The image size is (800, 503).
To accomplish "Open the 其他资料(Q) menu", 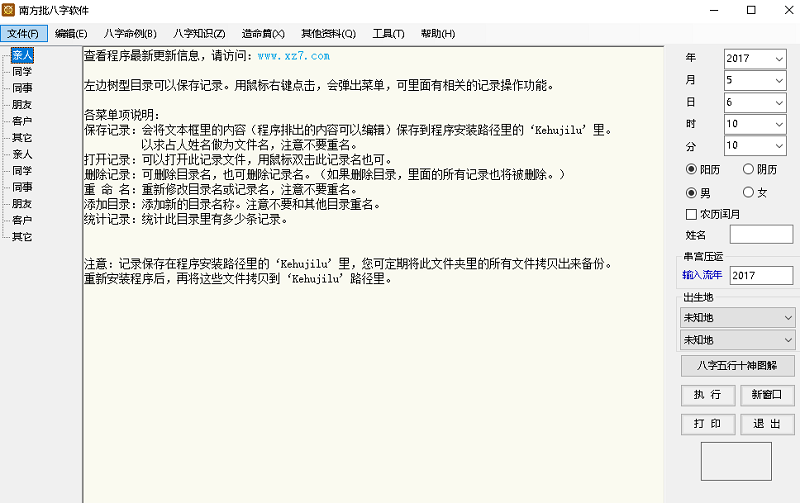I will [328, 34].
